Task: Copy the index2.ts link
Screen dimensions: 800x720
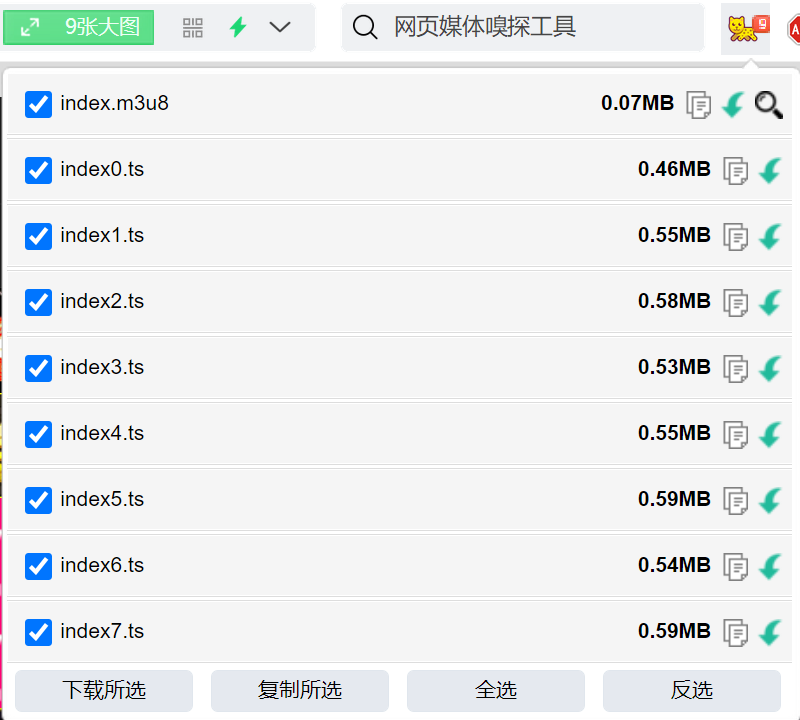Action: pyautogui.click(x=736, y=303)
